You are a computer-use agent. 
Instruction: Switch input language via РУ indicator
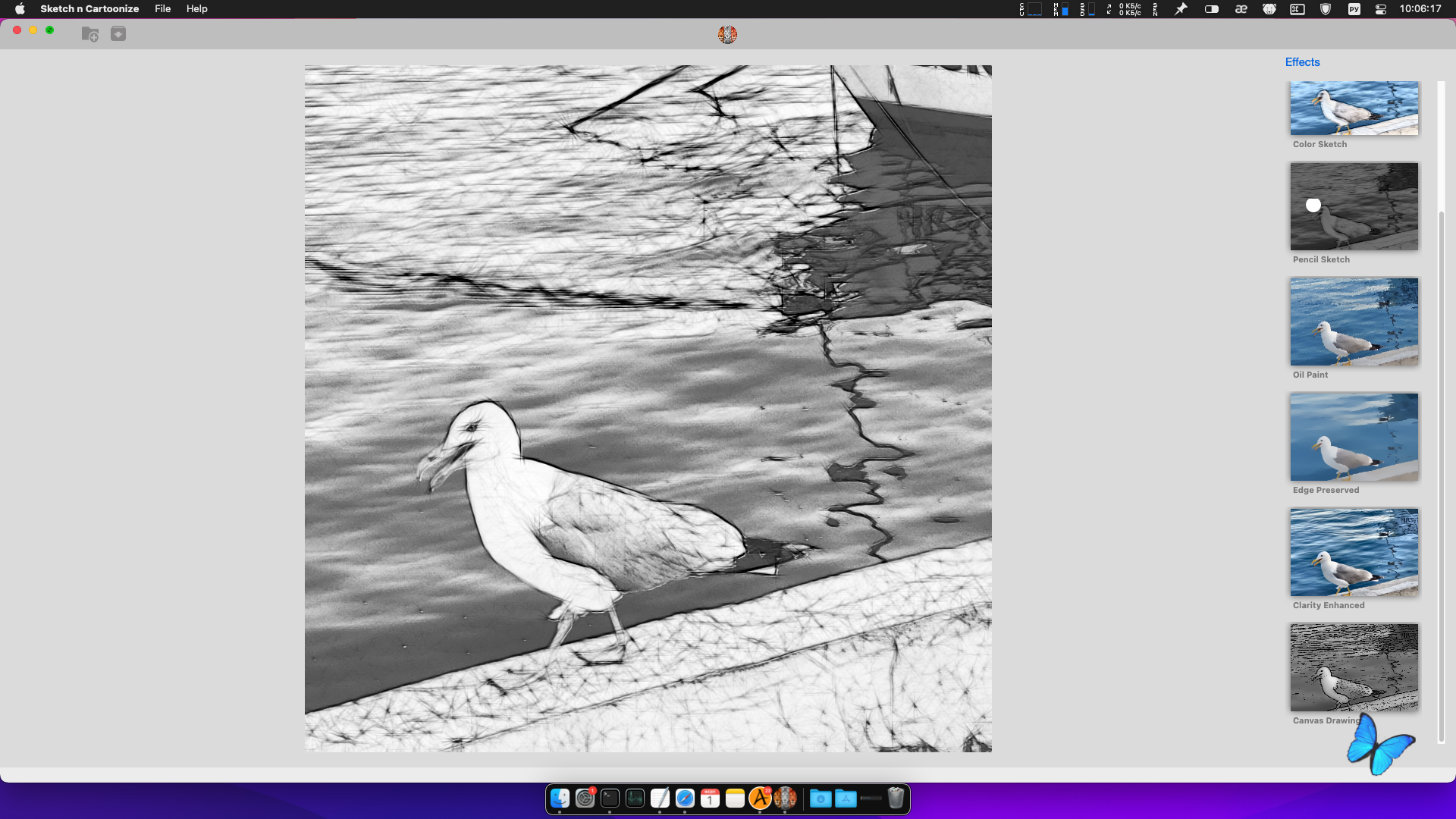click(x=1354, y=9)
